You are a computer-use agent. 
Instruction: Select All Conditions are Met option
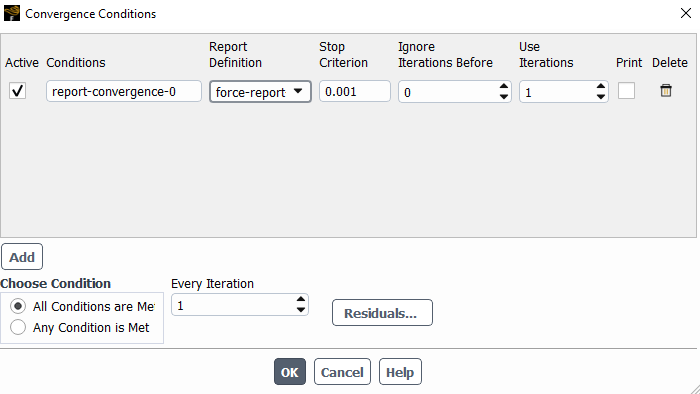point(18,306)
